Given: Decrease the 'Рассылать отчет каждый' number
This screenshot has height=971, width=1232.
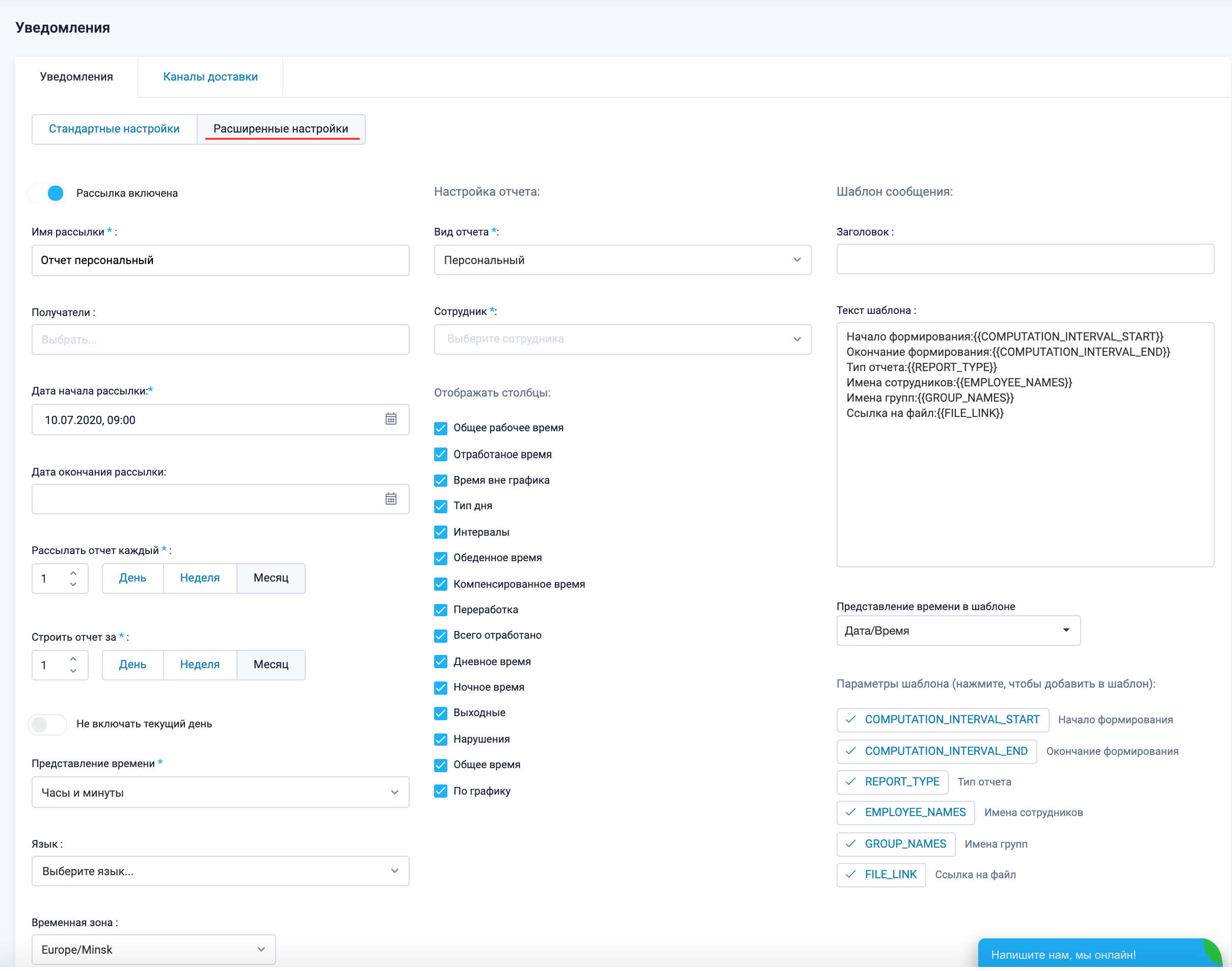Looking at the screenshot, I should pyautogui.click(x=73, y=584).
